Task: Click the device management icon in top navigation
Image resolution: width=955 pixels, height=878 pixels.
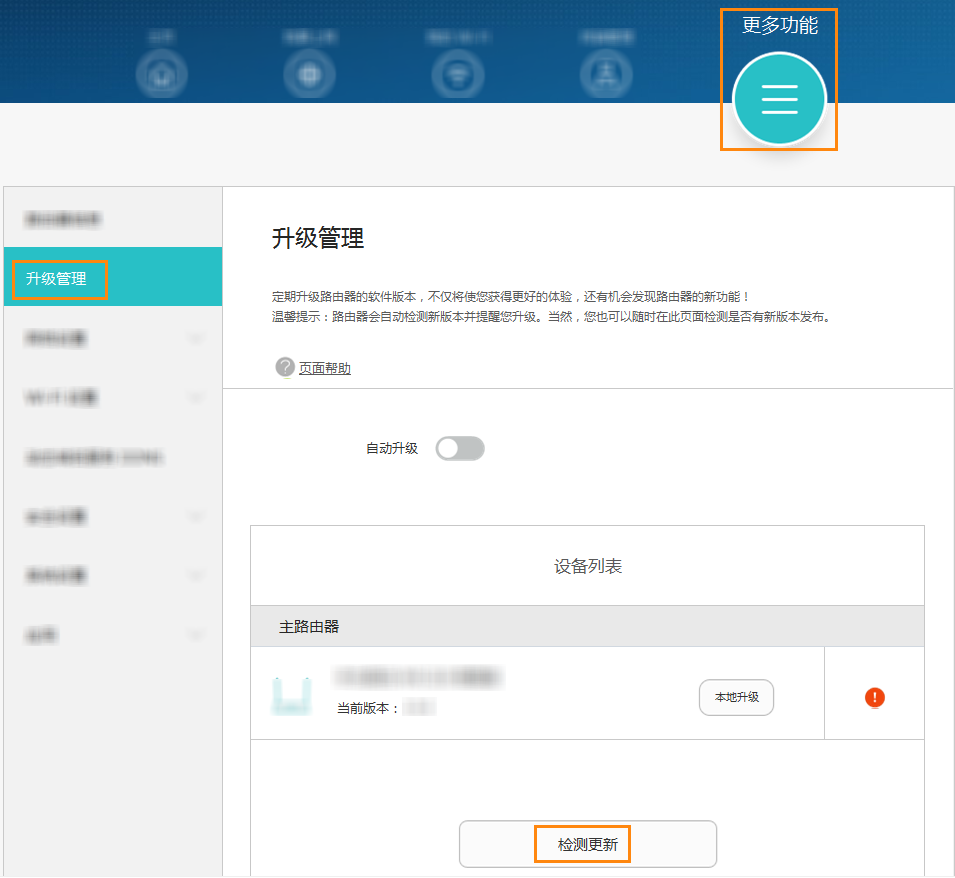Action: point(606,74)
